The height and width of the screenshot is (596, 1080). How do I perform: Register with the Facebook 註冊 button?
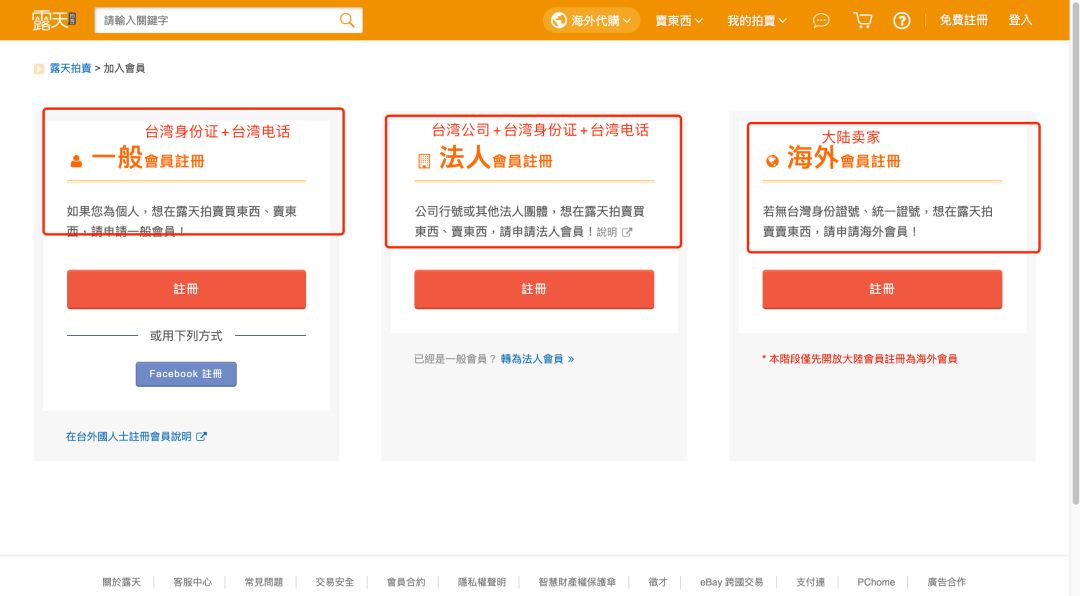186,374
